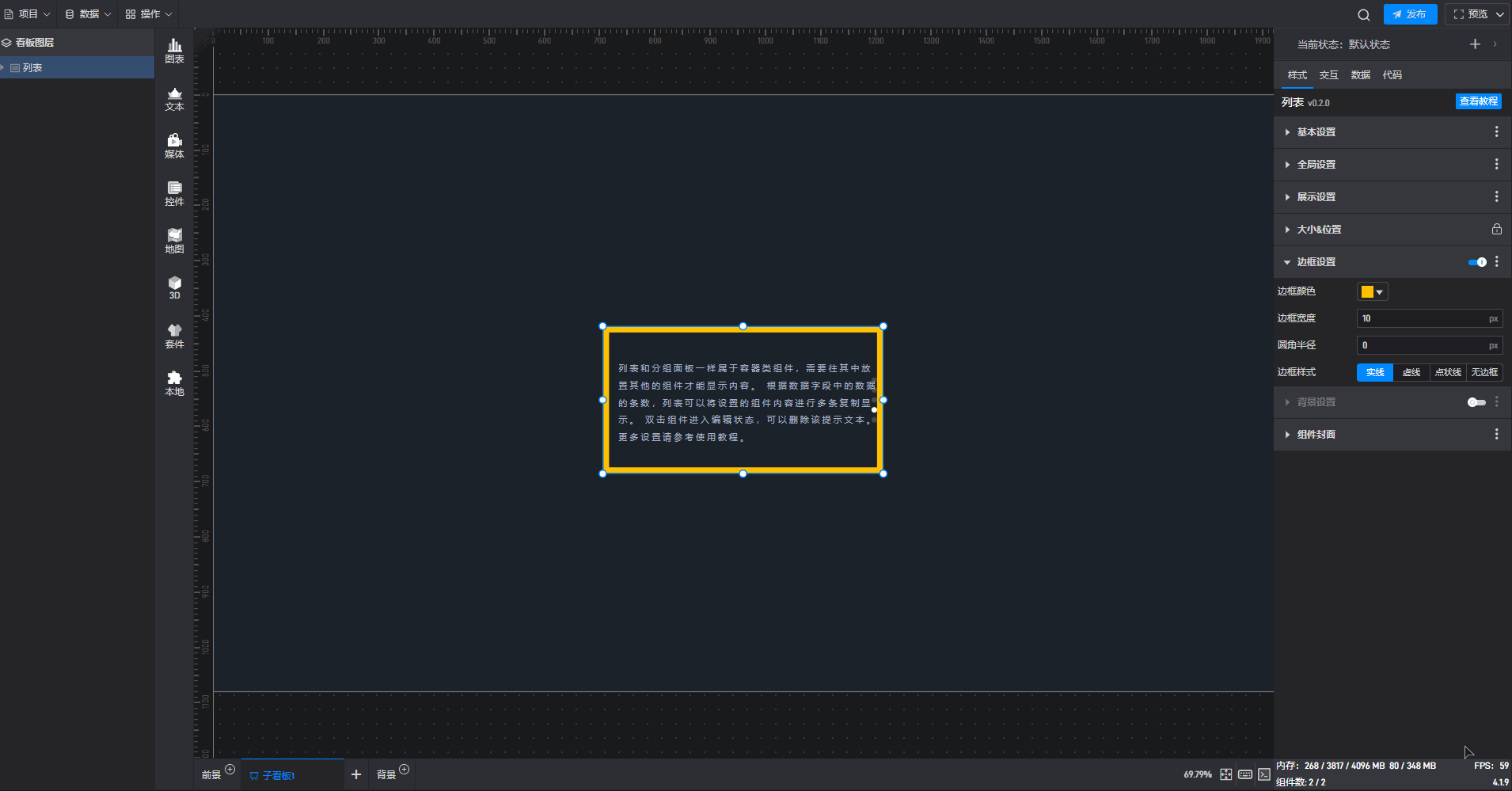The height and width of the screenshot is (791, 1512).
Task: Click the arrow next to add state
Action: [x=1495, y=44]
